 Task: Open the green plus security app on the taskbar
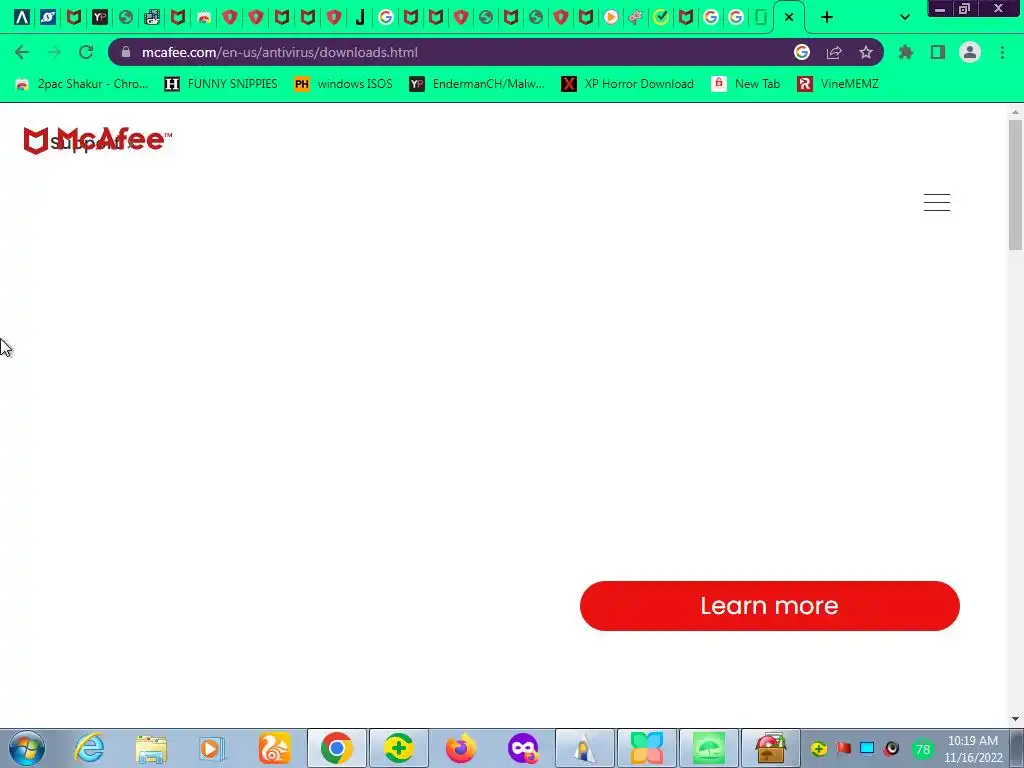pos(398,748)
